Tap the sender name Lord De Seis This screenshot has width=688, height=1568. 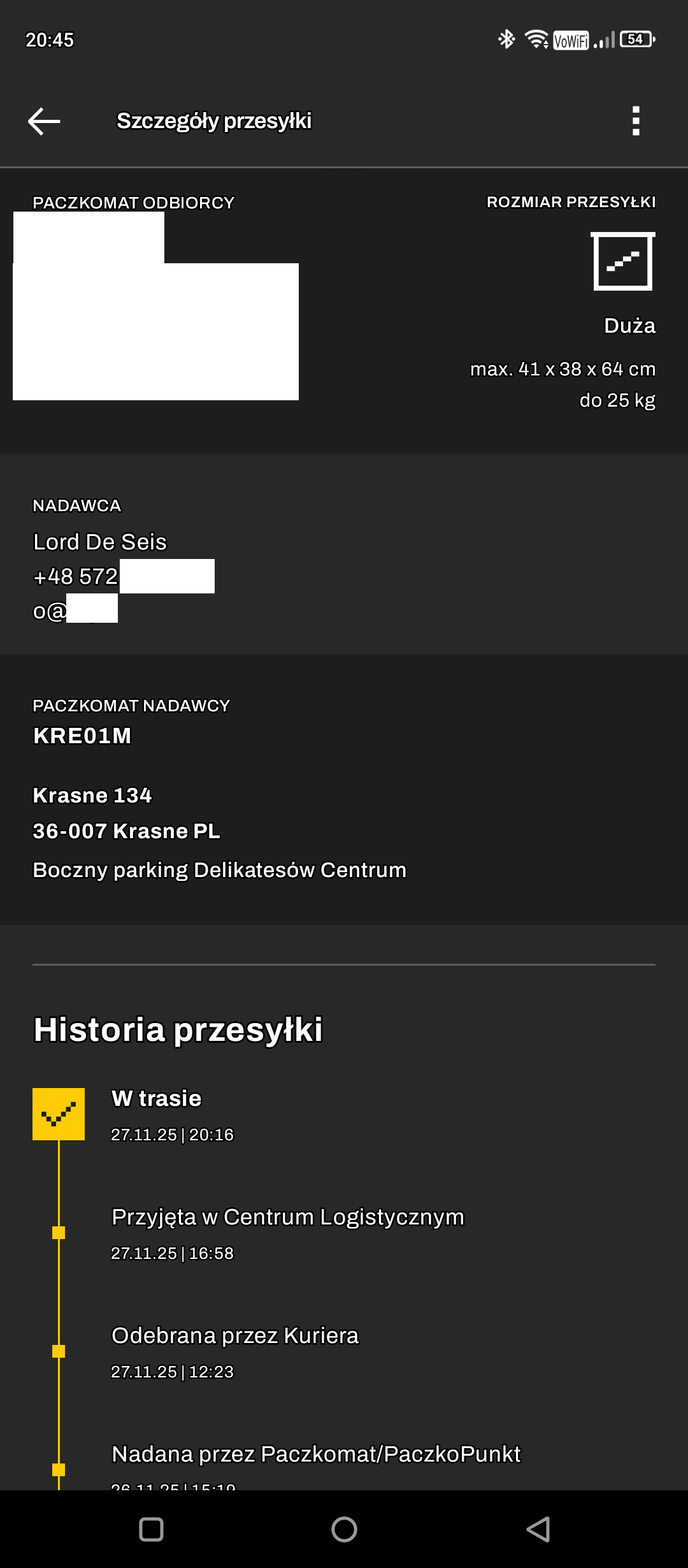[100, 542]
